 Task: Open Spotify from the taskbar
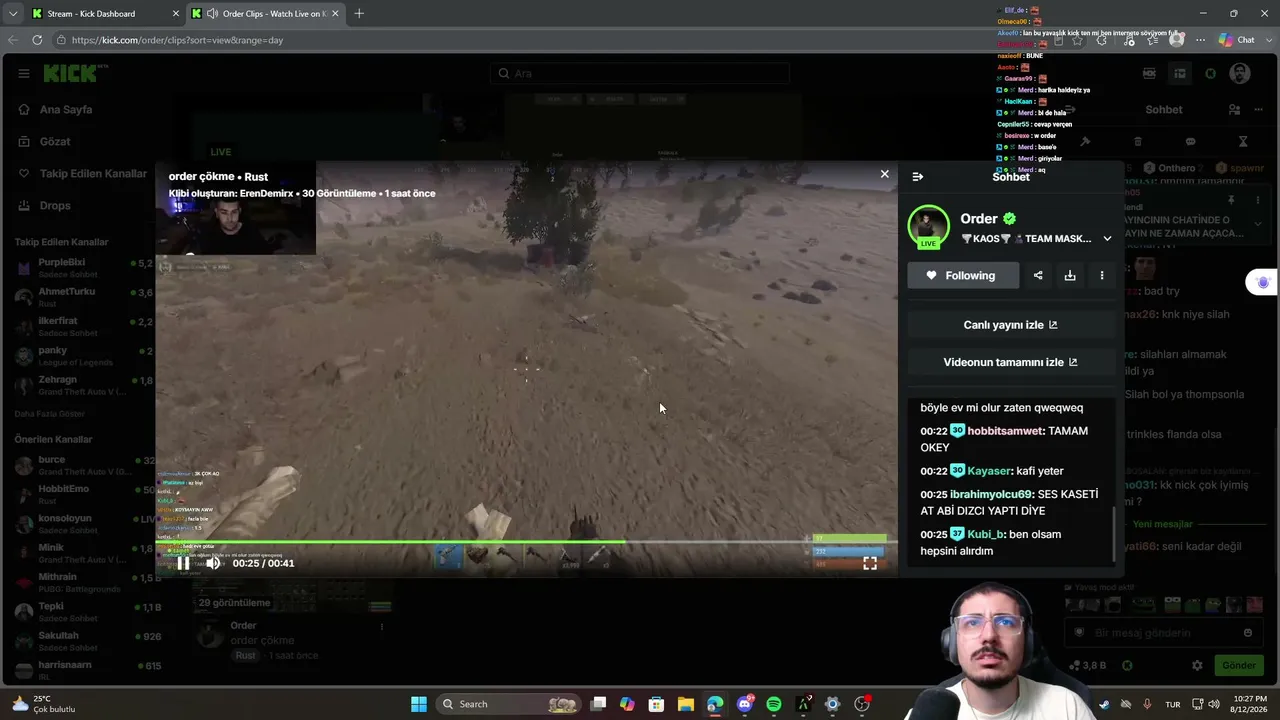(774, 704)
